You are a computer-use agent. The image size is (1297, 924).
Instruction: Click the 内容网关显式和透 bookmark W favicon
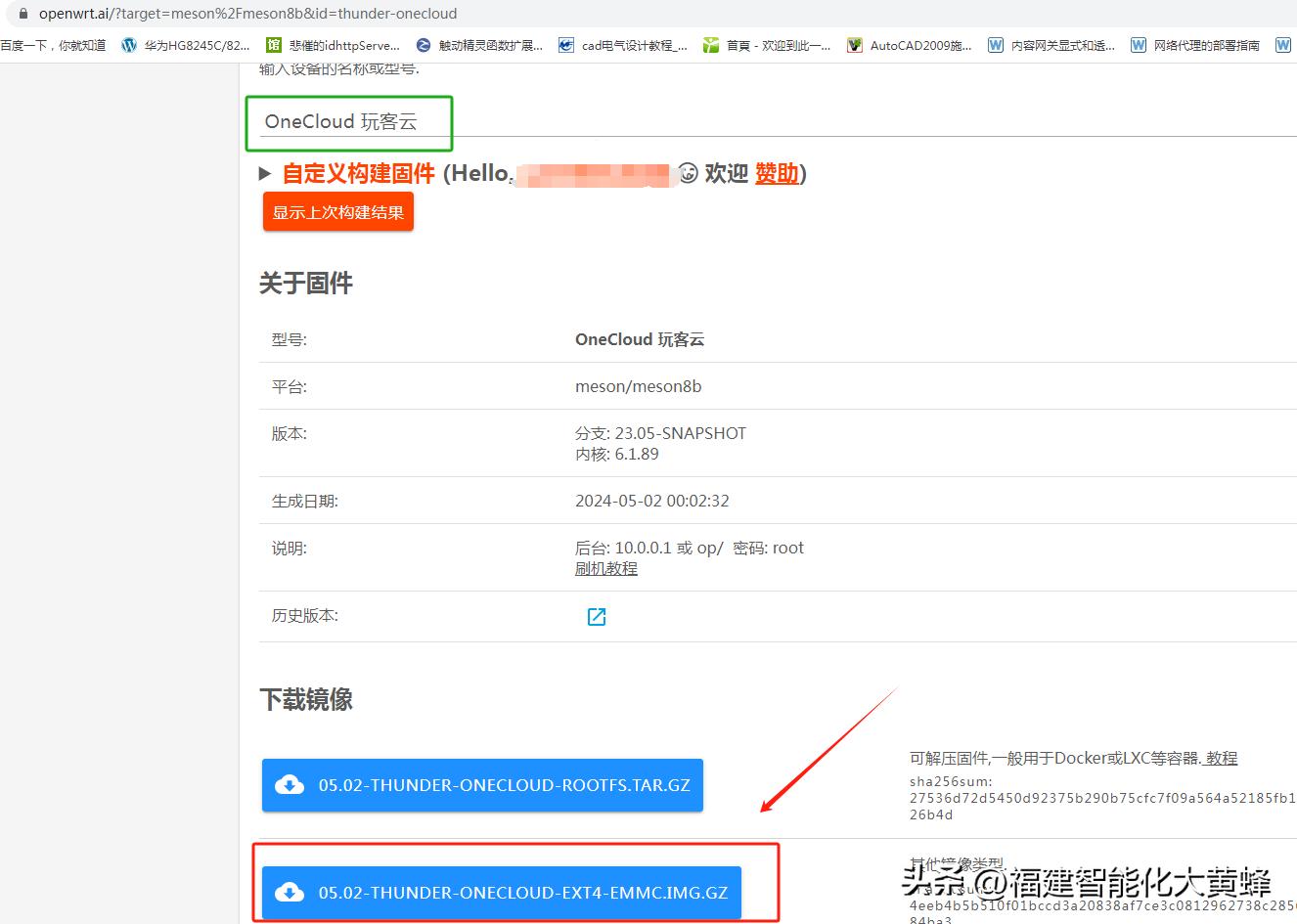(x=996, y=44)
